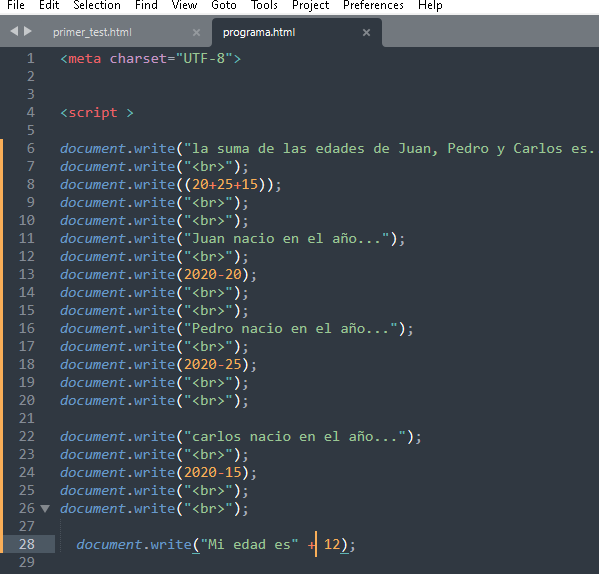Open the View menu
The image size is (599, 574).
tap(184, 5)
